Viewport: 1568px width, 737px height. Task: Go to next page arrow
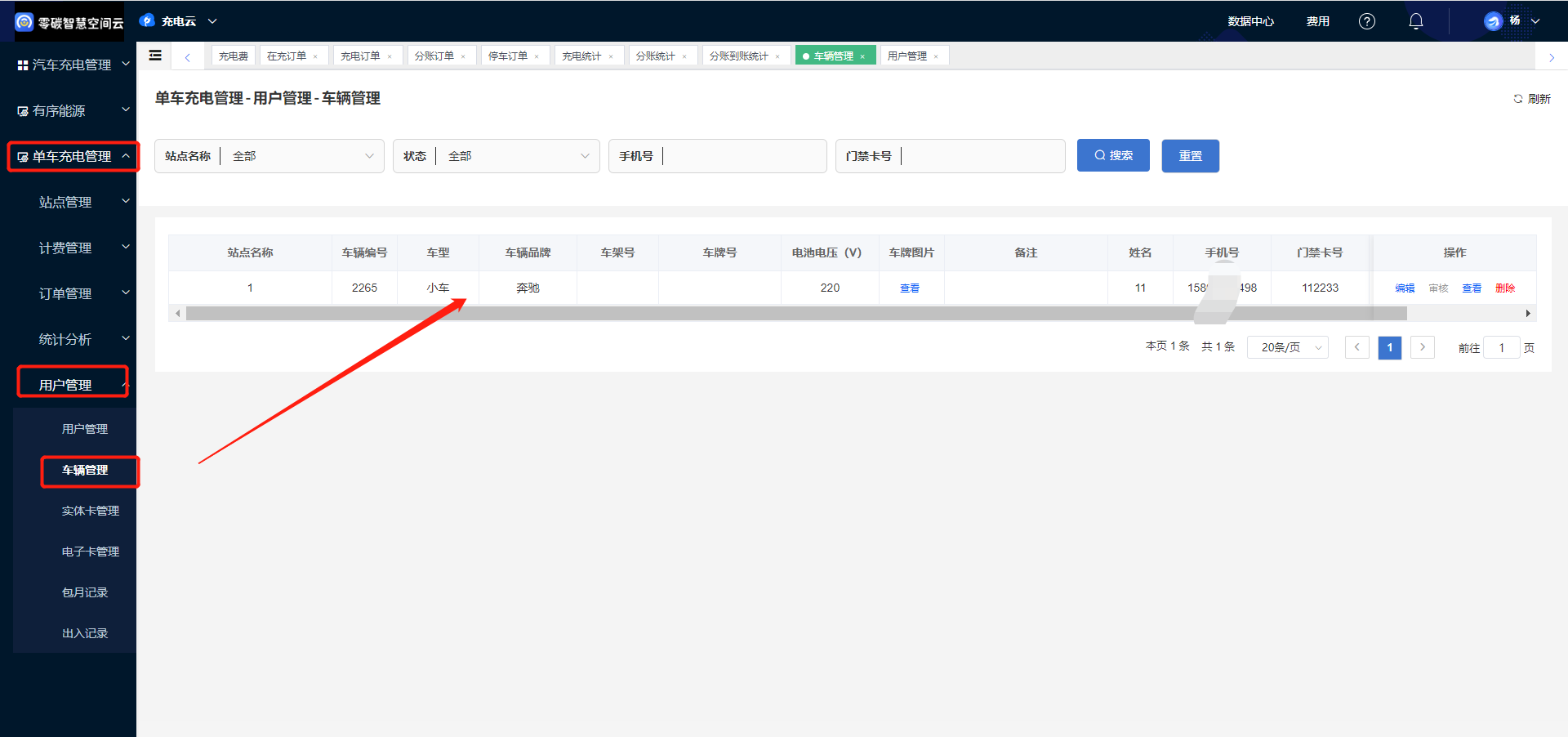[x=1423, y=347]
